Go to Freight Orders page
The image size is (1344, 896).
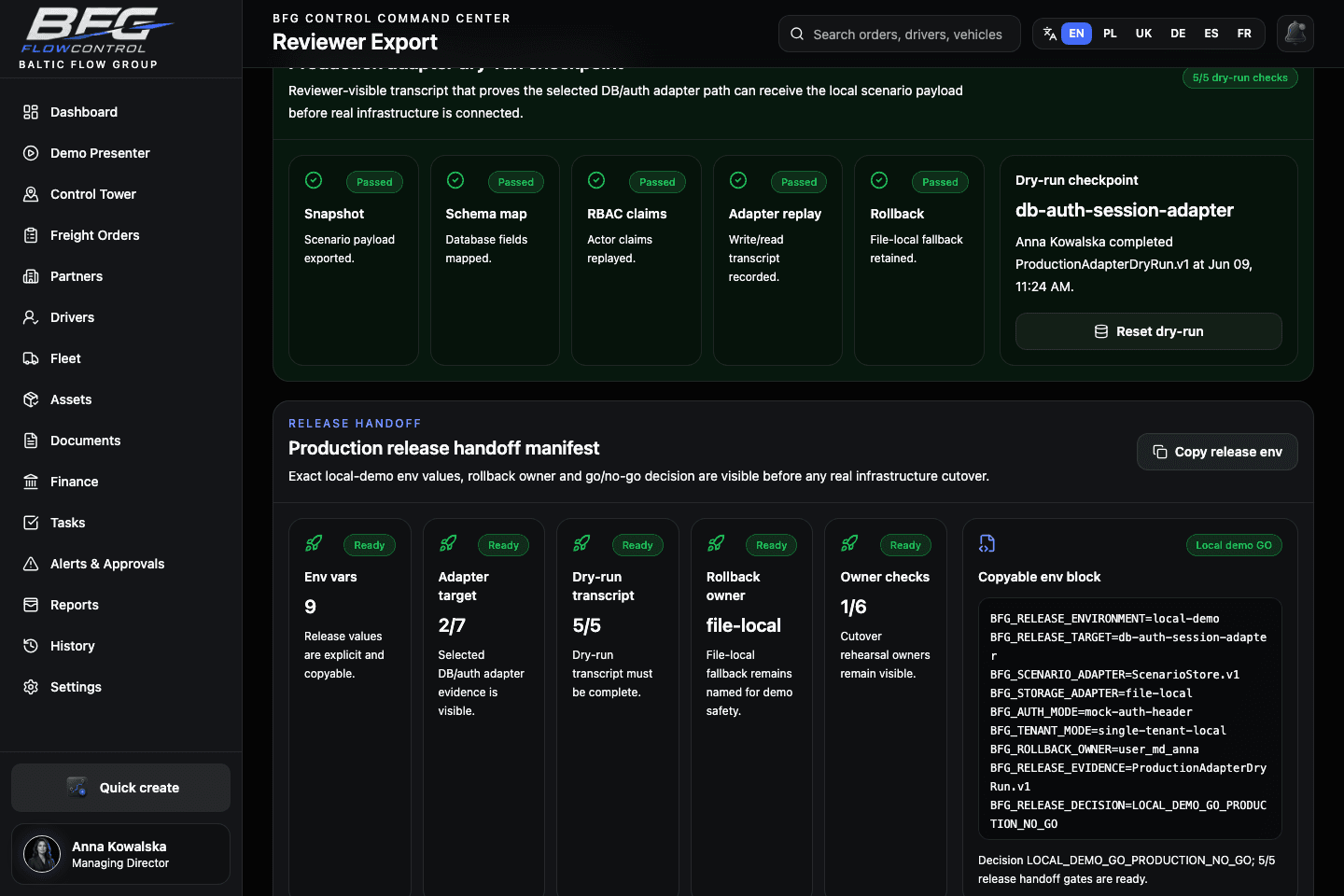pyautogui.click(x=121, y=235)
